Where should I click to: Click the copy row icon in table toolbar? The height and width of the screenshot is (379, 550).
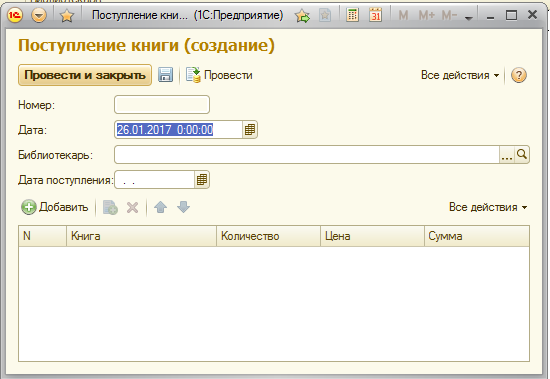coord(110,207)
